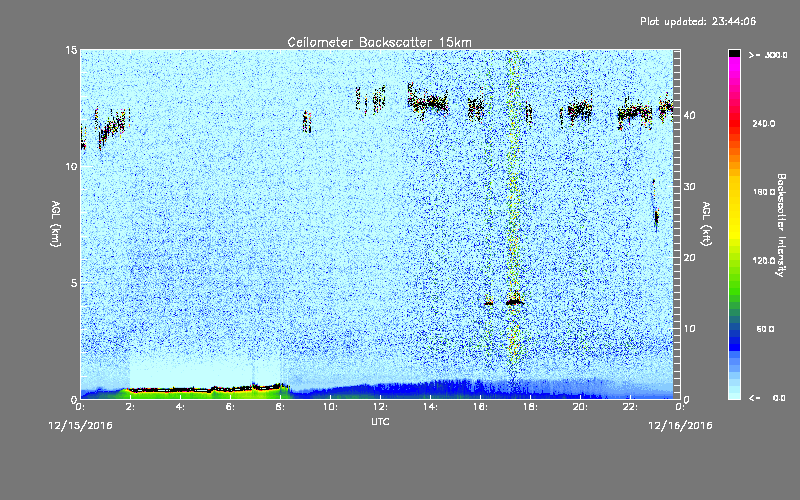Click the 10 km tick label
The image size is (800, 500).
71,166
